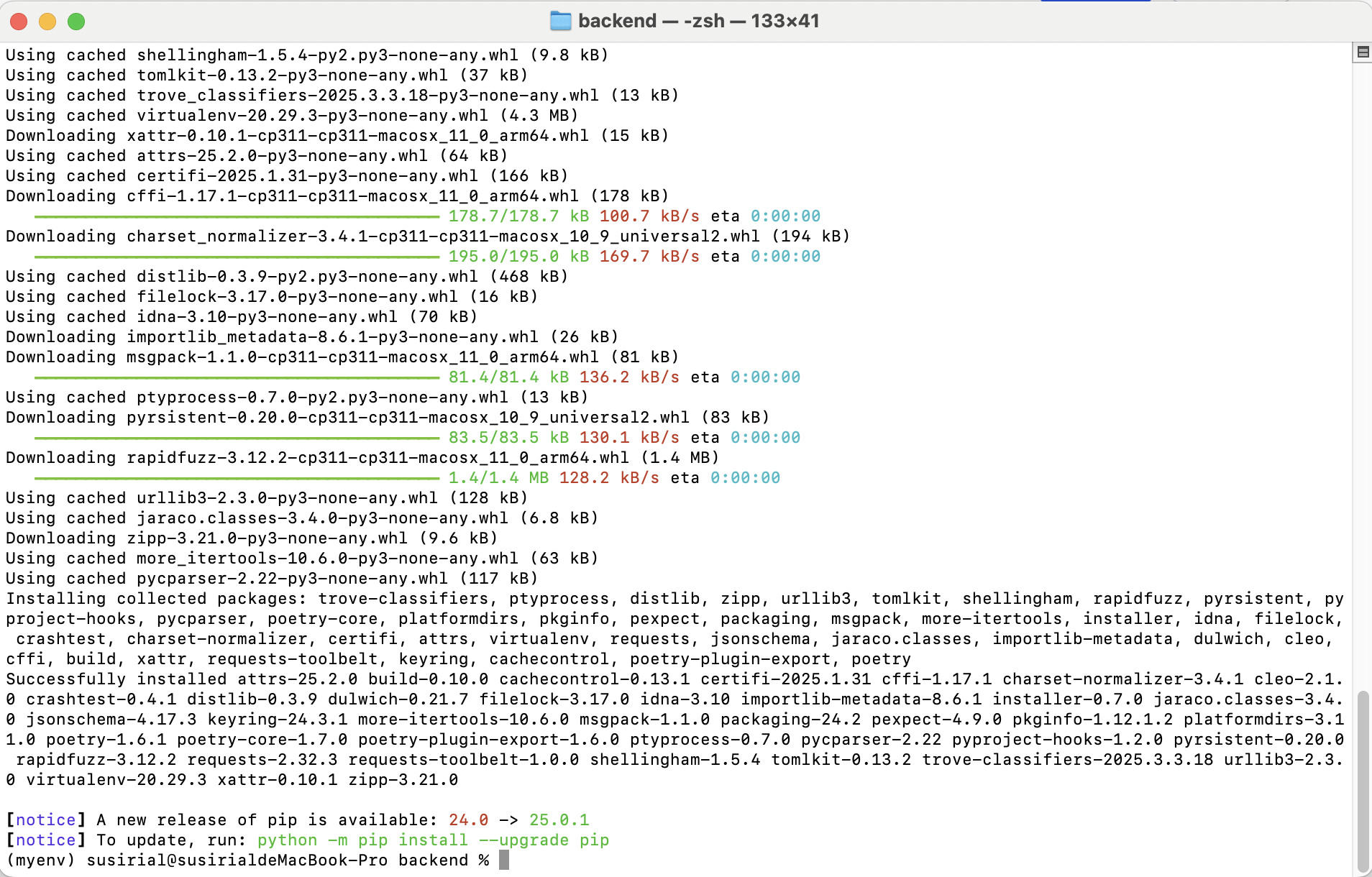The height and width of the screenshot is (877, 1372).
Task: Click the pyrsistent-0.20.0 wheel filename
Action: click(x=408, y=418)
